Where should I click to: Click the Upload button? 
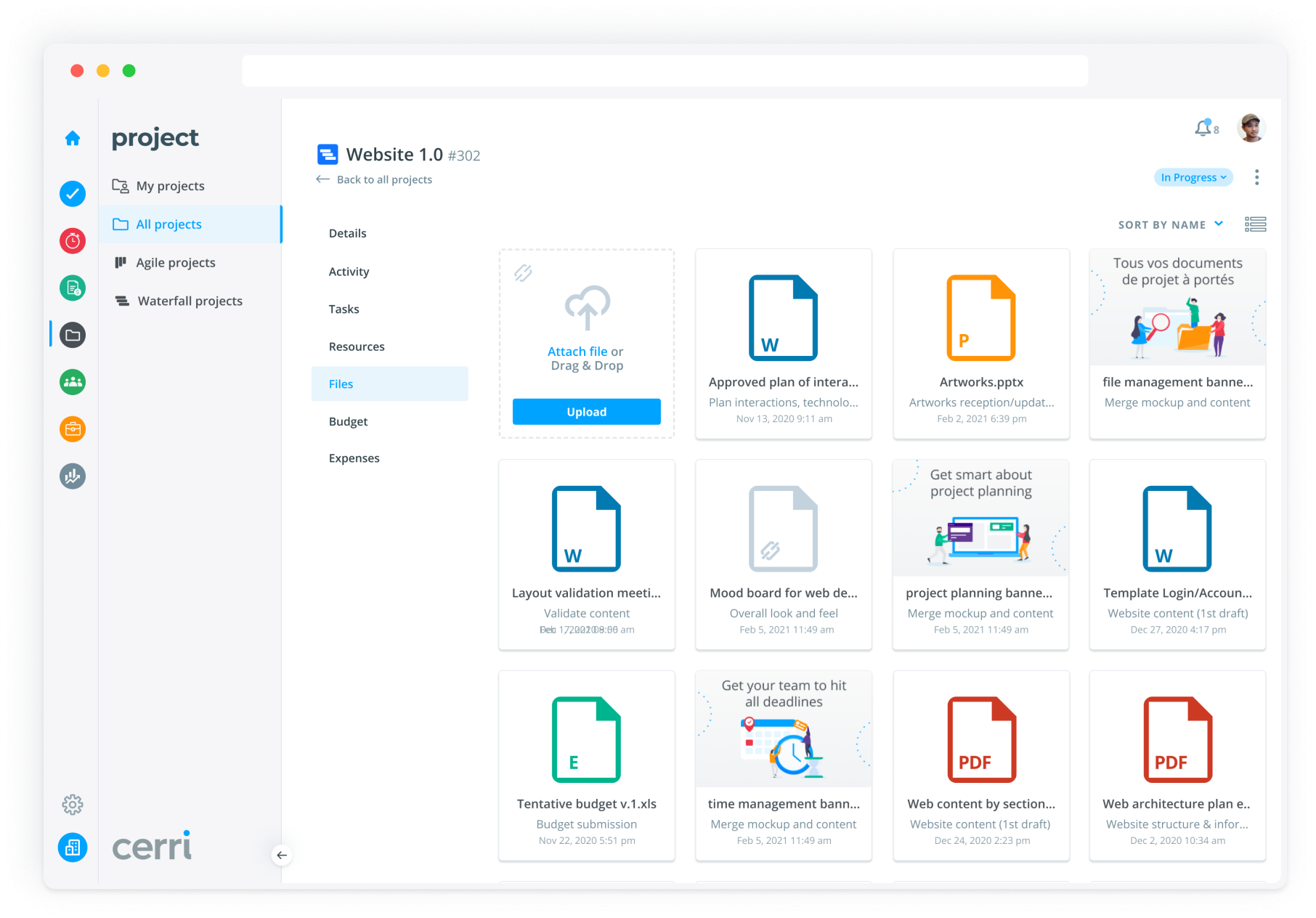586,412
